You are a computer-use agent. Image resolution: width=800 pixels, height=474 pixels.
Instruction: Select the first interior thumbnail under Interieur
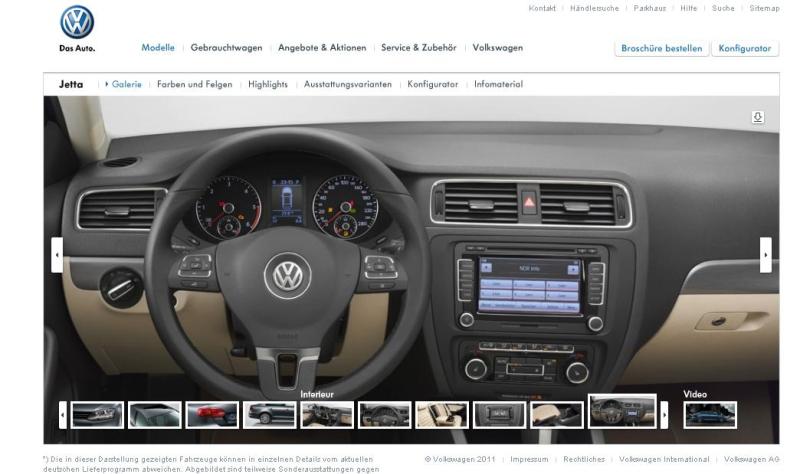[x=327, y=415]
